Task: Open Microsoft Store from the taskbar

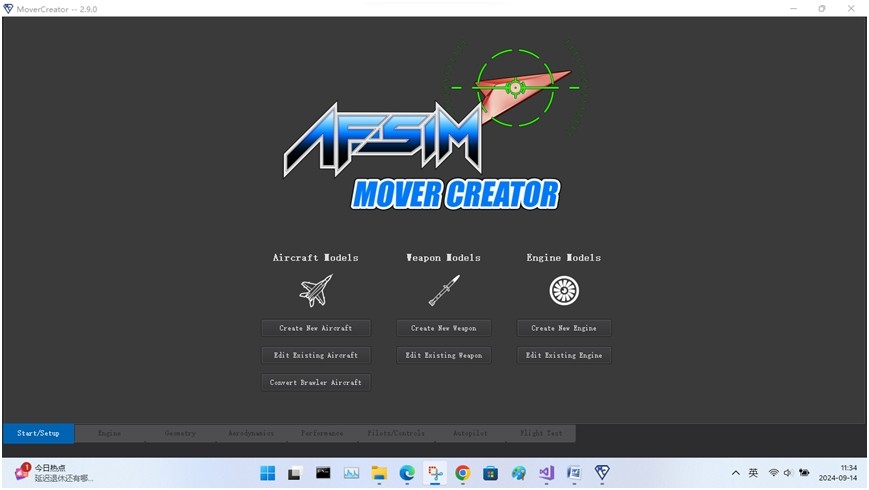Action: click(490, 473)
